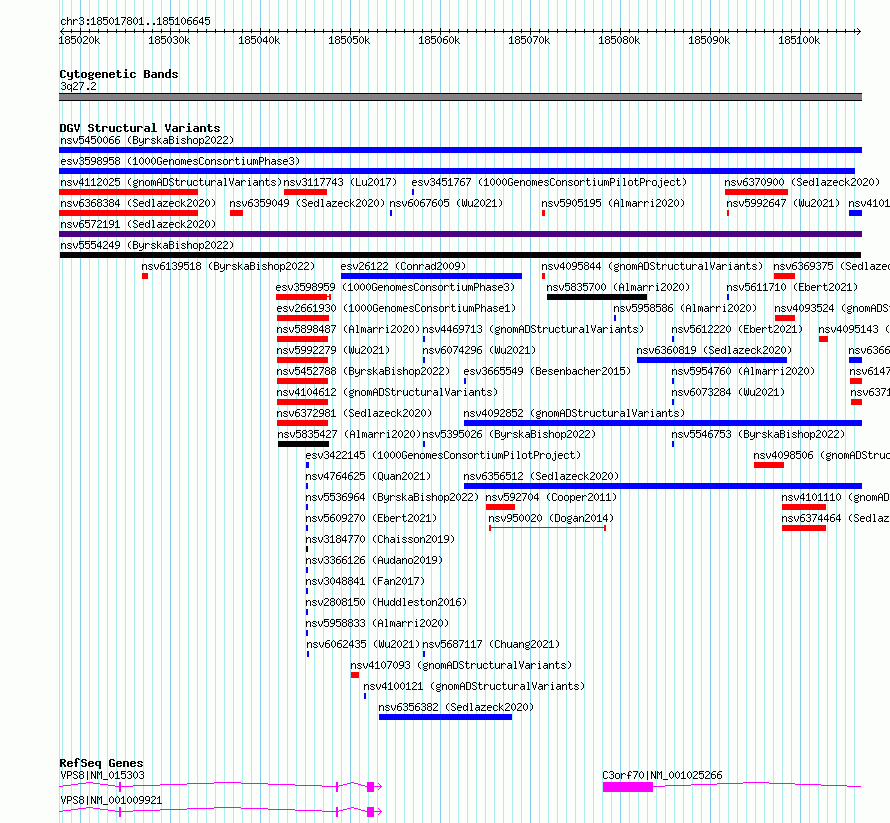
Task: Open nsv3048841 (Fan2017) variant
Action: tap(365, 581)
